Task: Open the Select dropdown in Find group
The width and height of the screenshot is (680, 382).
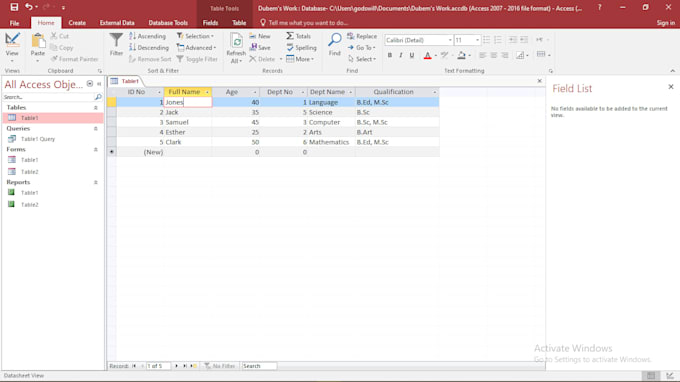Action: (362, 59)
